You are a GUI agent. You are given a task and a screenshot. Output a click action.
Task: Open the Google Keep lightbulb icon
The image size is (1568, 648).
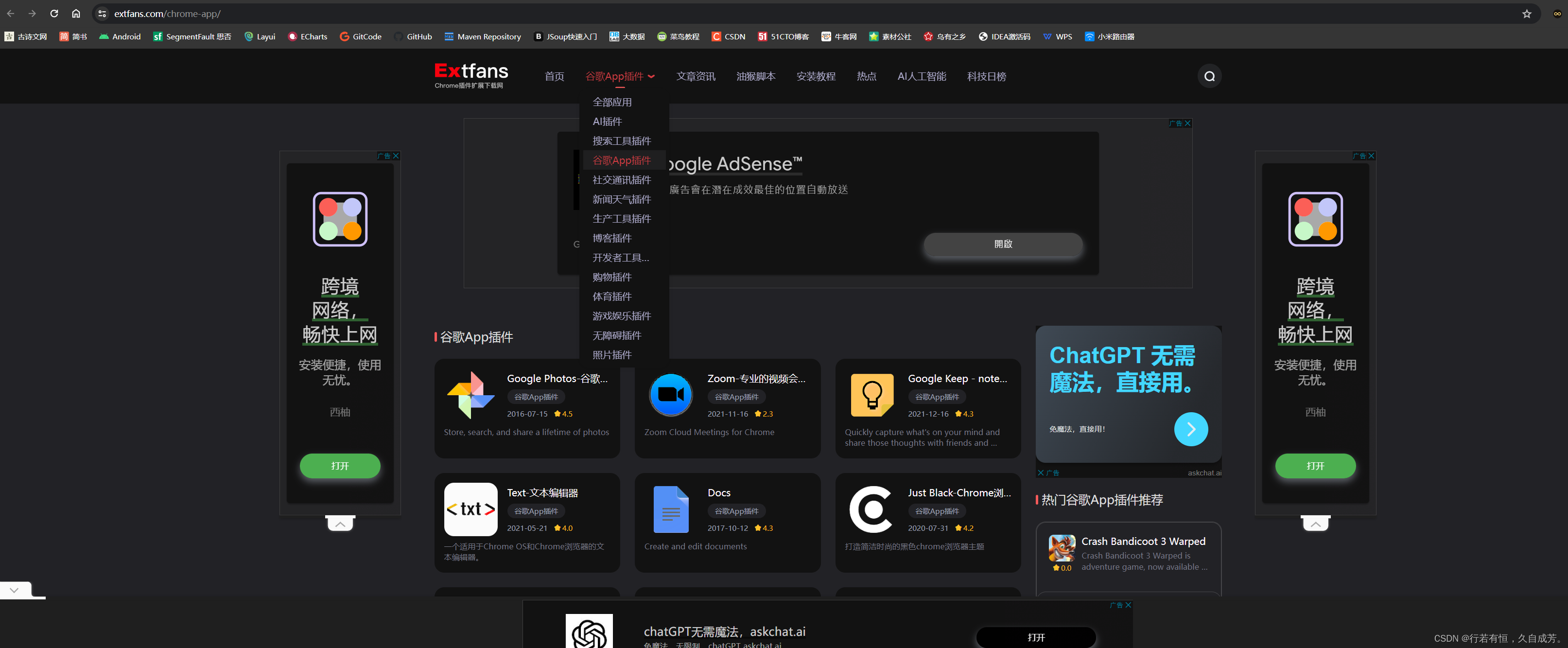[x=871, y=394]
